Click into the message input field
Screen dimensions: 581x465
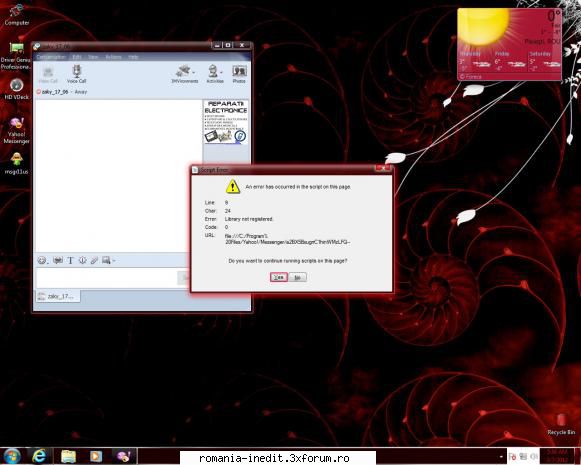tap(107, 278)
